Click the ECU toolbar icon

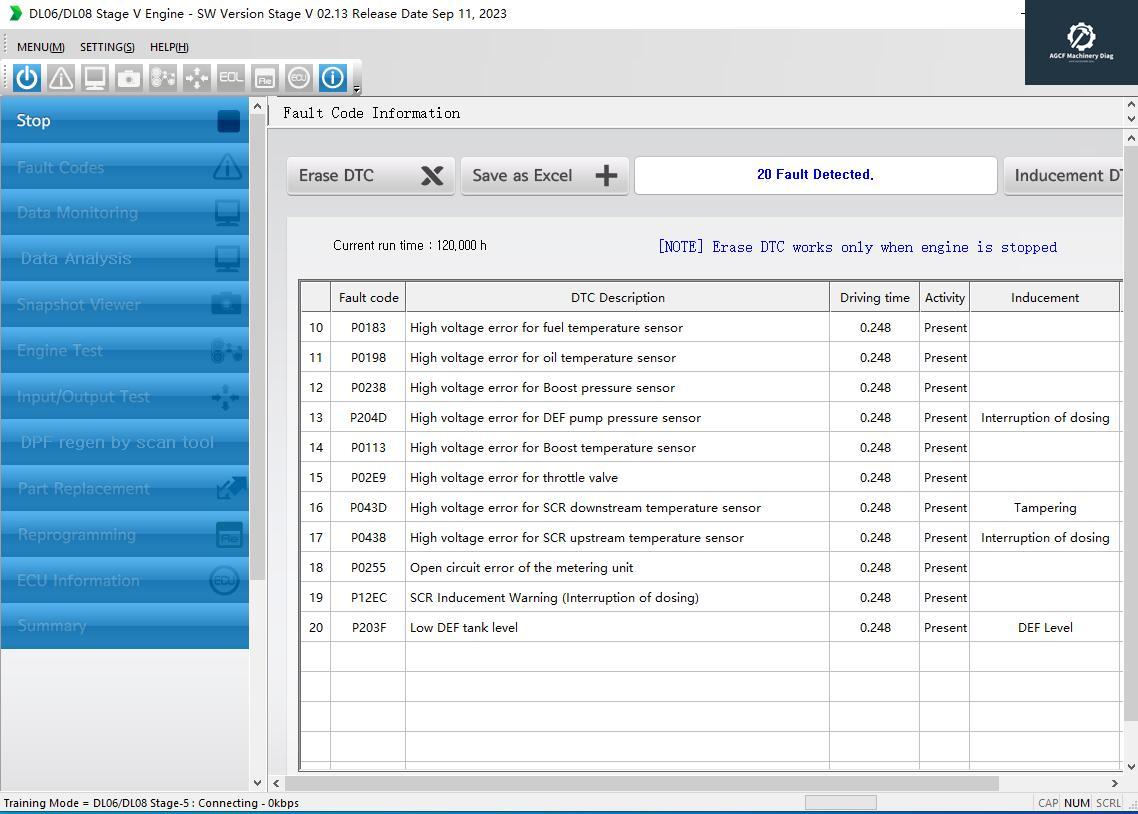click(298, 78)
